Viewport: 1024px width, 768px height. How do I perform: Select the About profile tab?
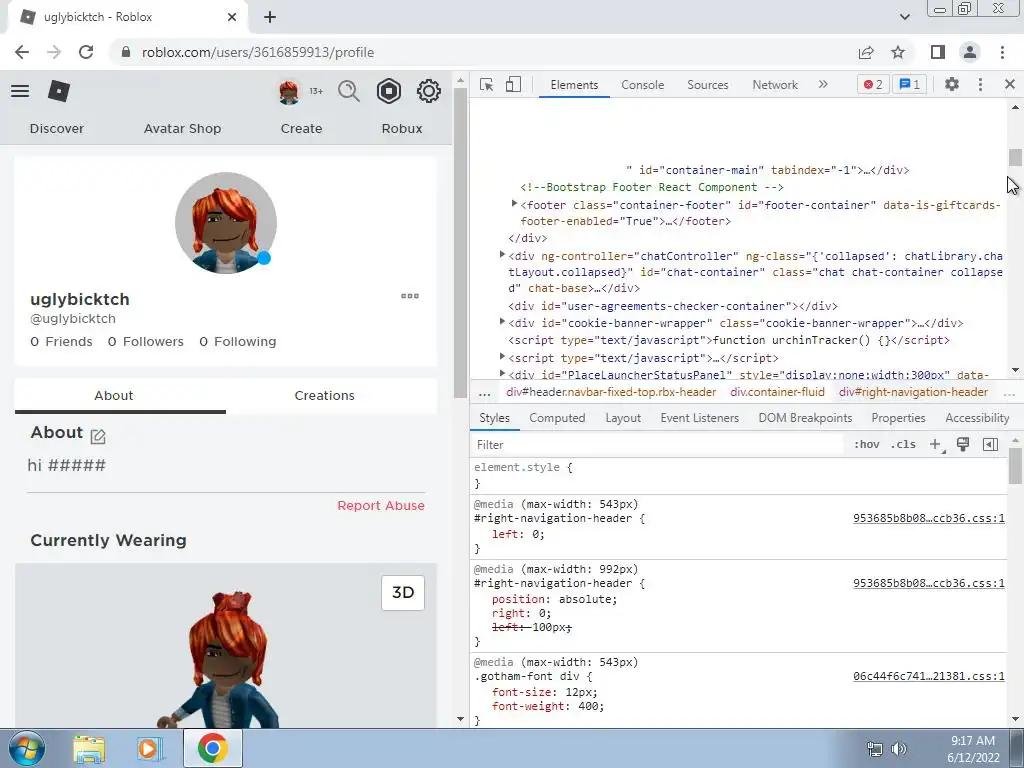tap(114, 396)
